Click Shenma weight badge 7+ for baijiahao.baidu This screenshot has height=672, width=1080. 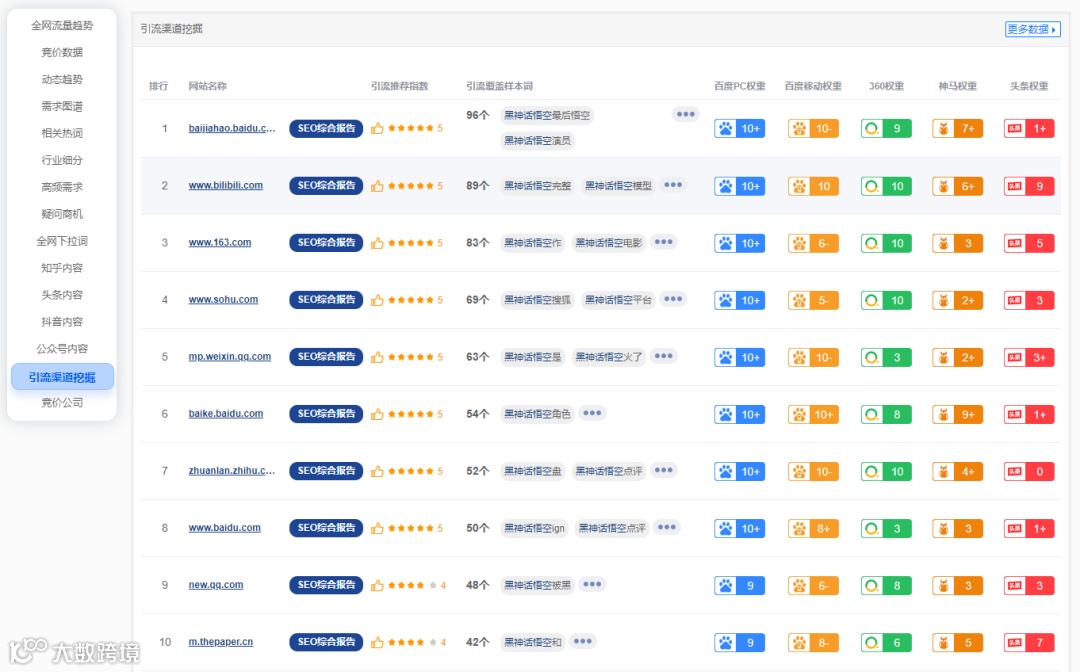[957, 128]
